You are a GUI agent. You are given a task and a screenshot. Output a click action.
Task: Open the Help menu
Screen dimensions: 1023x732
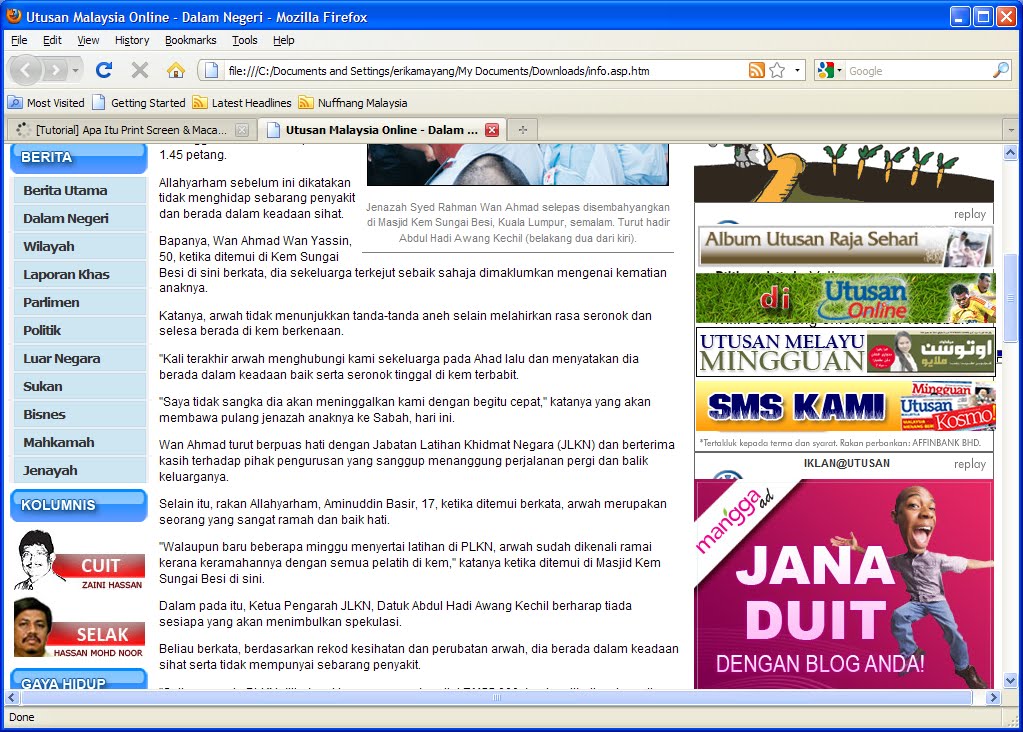283,40
